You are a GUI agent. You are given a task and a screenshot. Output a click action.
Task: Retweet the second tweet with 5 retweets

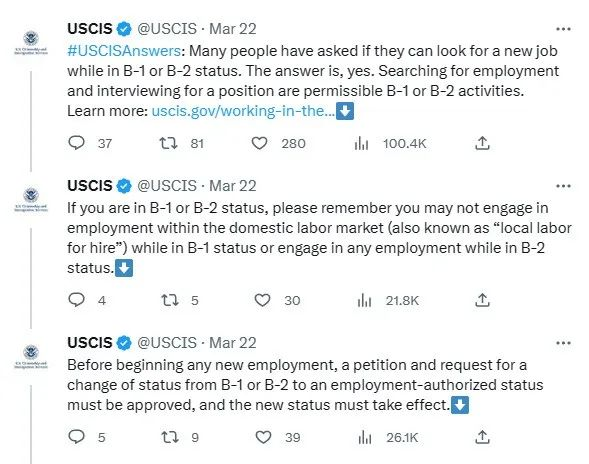tap(170, 300)
